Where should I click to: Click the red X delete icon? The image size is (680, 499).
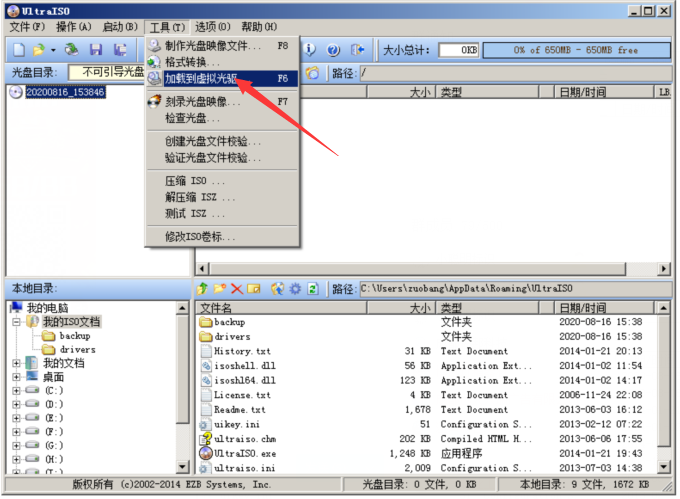click(237, 289)
